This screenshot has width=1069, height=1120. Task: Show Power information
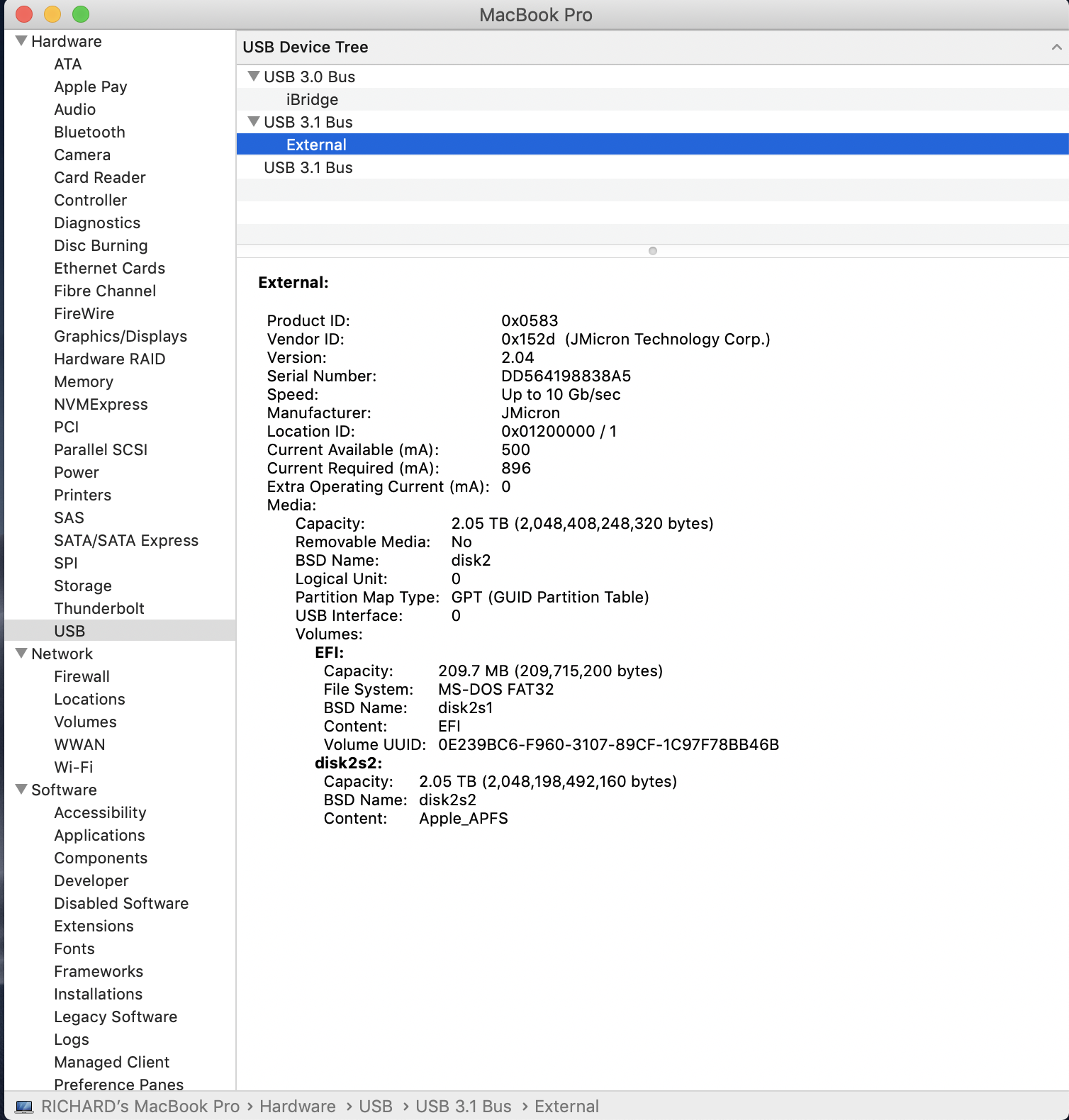(77, 472)
